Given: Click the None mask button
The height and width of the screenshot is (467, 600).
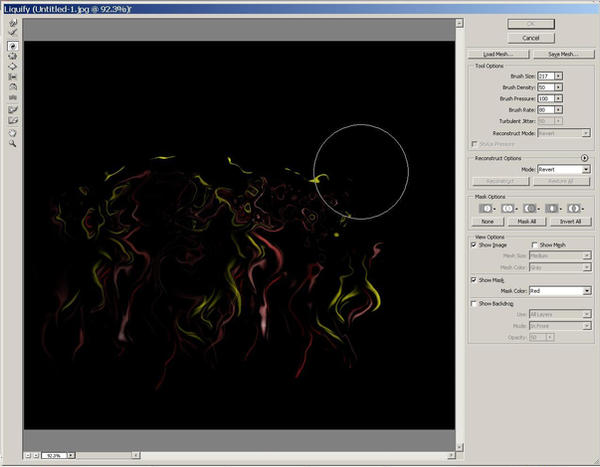Looking at the screenshot, I should pos(488,222).
